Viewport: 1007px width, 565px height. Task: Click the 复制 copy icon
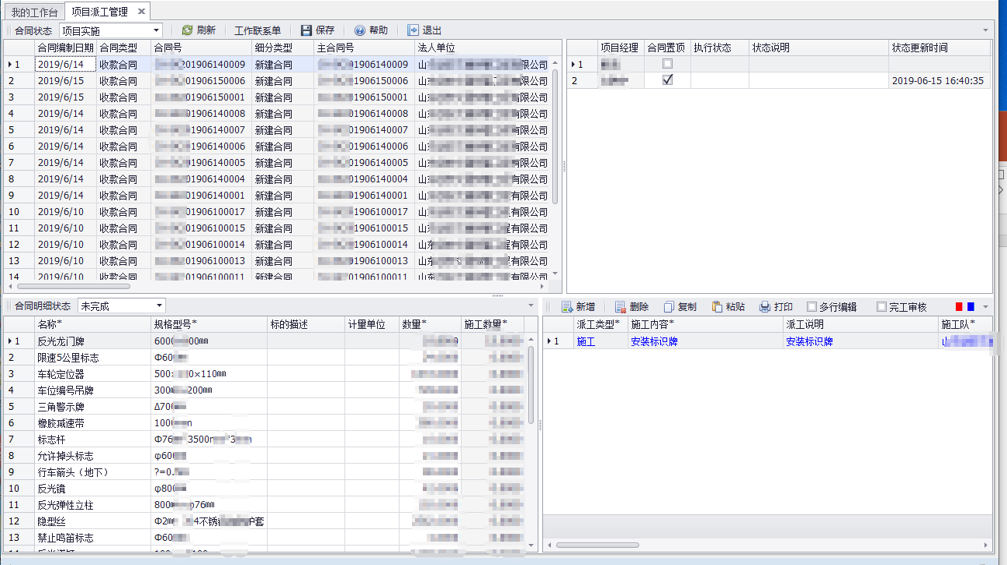coord(669,307)
